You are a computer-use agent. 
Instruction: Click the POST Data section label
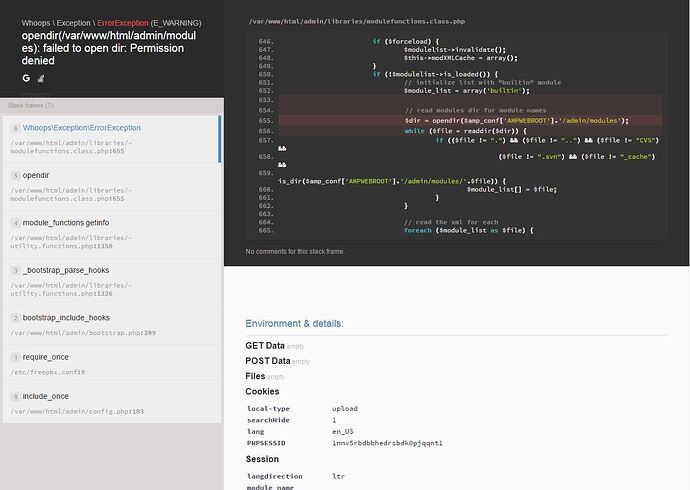268,361
